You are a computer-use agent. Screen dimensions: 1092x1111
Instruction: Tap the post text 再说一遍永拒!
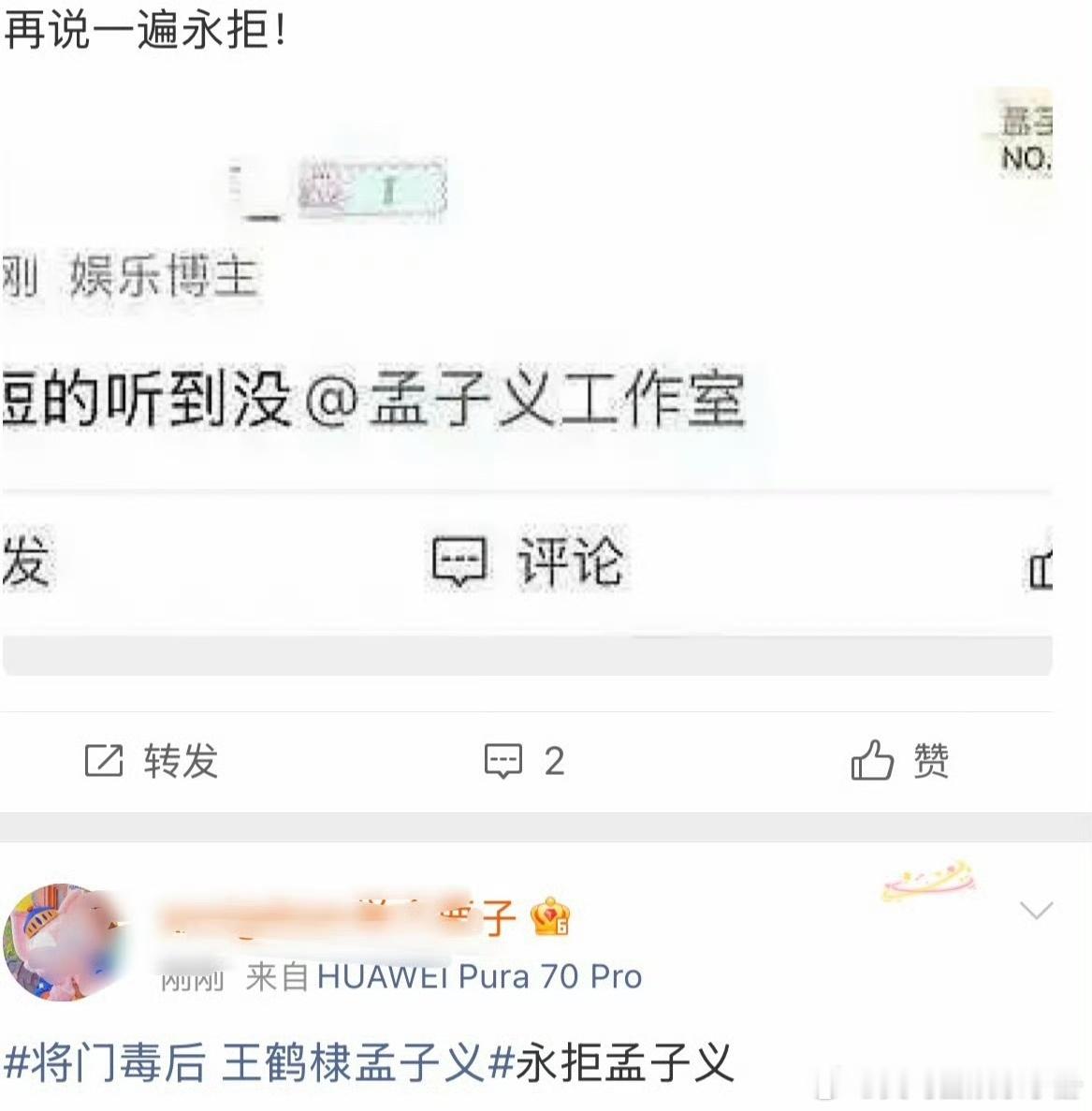click(146, 31)
